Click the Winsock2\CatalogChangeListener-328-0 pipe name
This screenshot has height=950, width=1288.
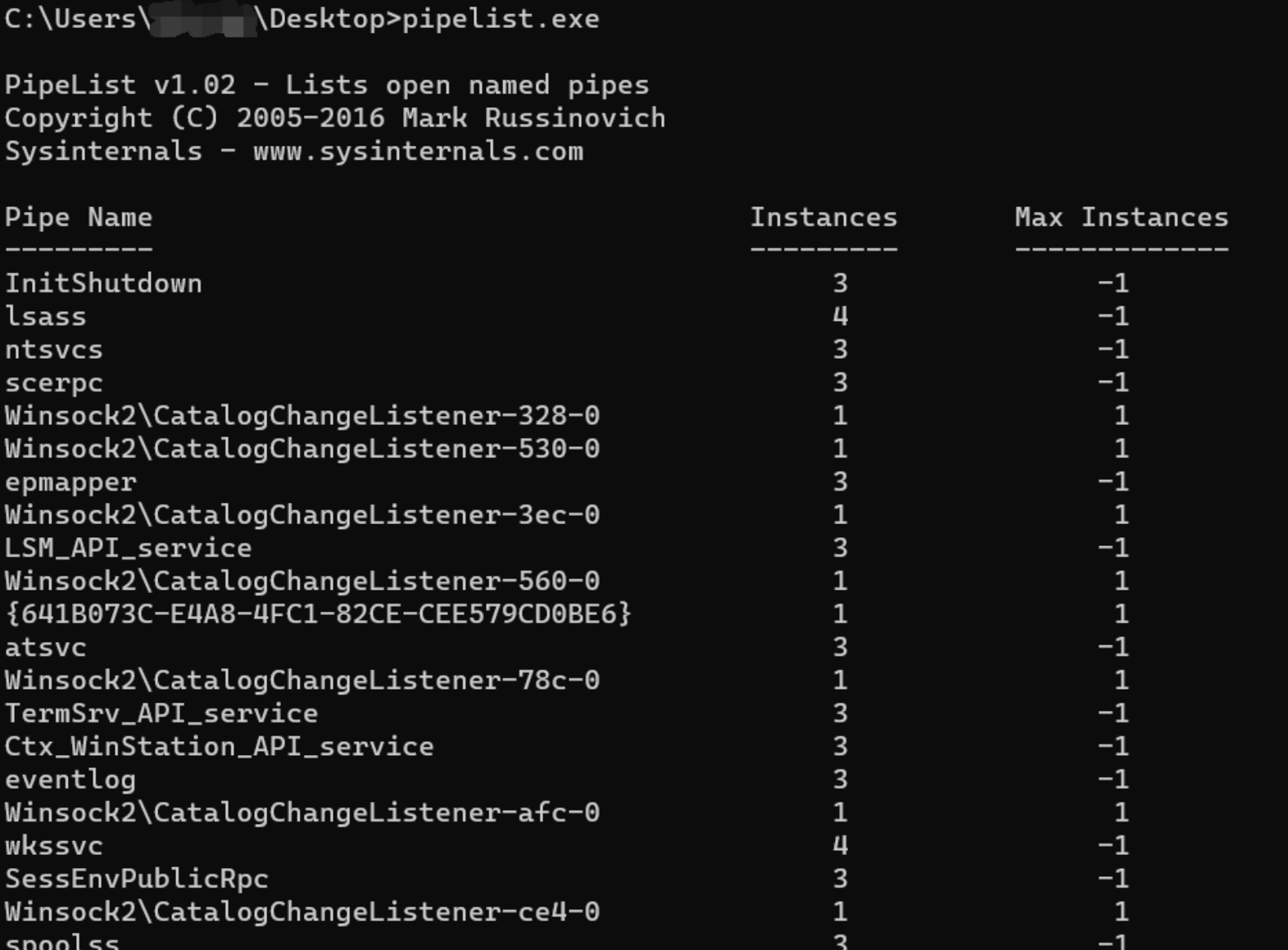pos(302,416)
